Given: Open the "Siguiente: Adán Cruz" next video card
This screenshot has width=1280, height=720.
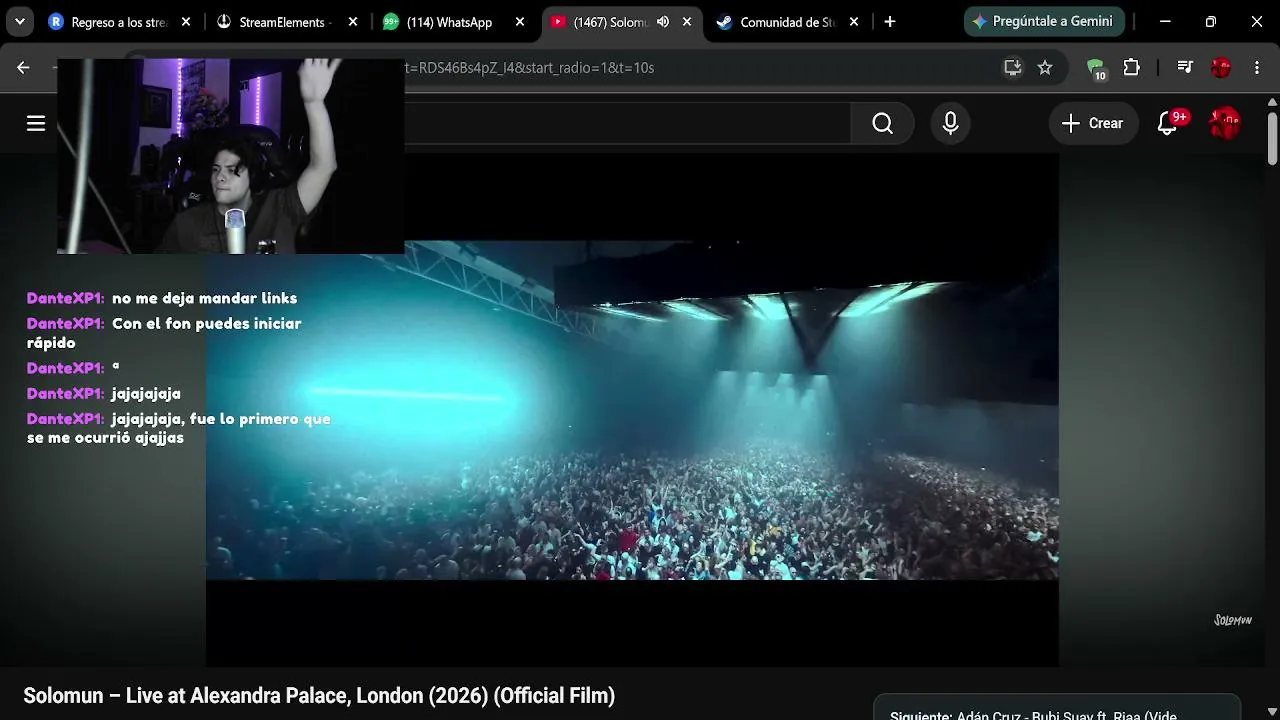Looking at the screenshot, I should coord(1057,708).
